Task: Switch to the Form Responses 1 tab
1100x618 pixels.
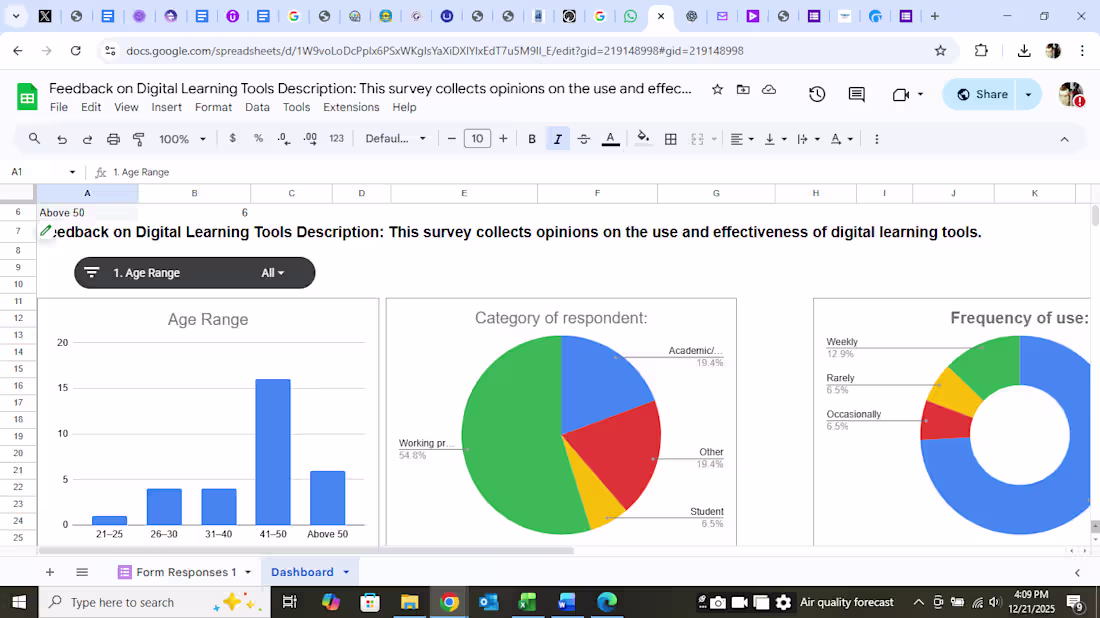Action: 186,571
